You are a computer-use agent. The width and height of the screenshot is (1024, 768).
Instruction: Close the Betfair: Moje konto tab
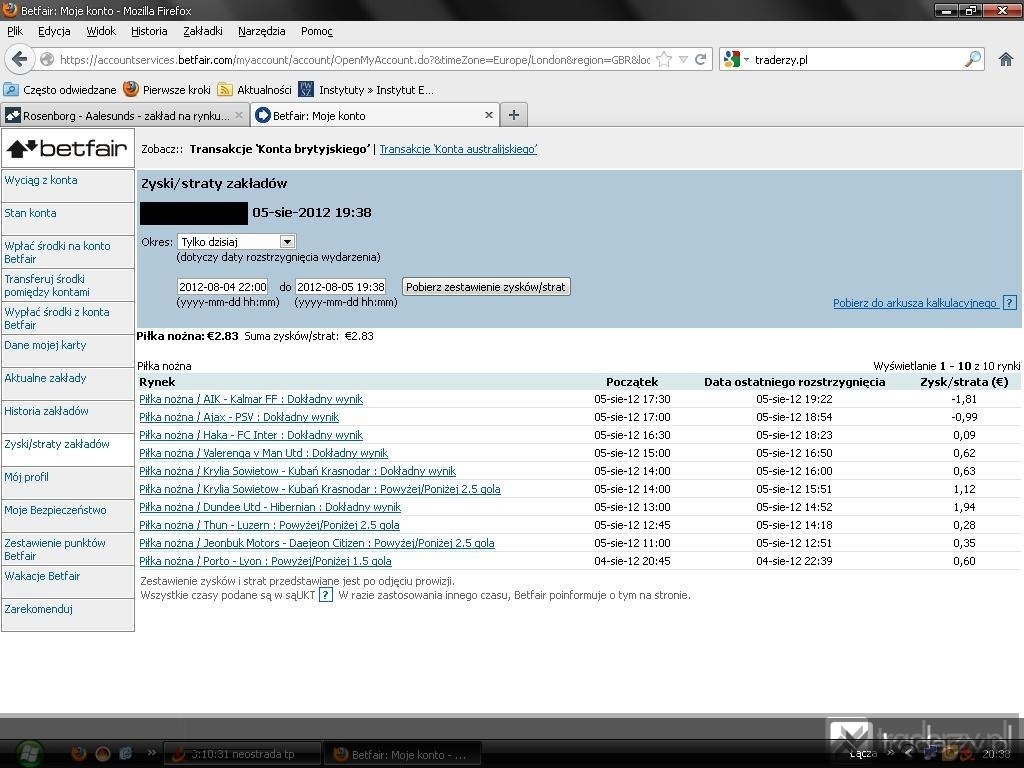(x=488, y=115)
